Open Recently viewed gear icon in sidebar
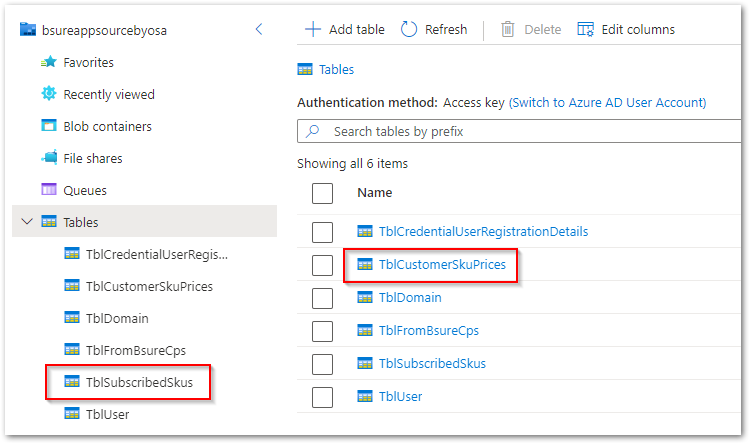This screenshot has height=444, width=750. point(49,94)
